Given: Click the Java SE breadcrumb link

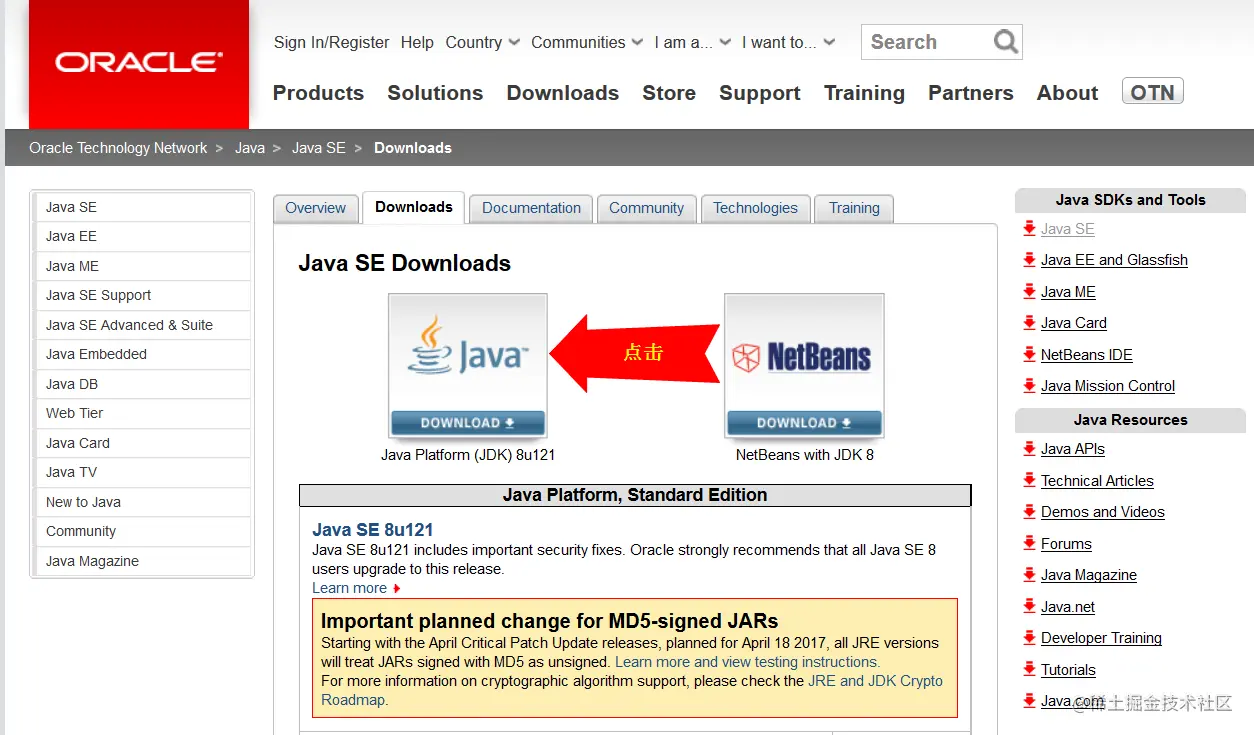Looking at the screenshot, I should [x=318, y=148].
